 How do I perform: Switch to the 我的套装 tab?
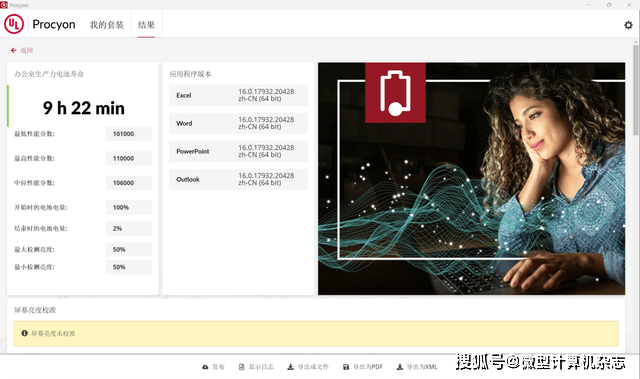(107, 25)
